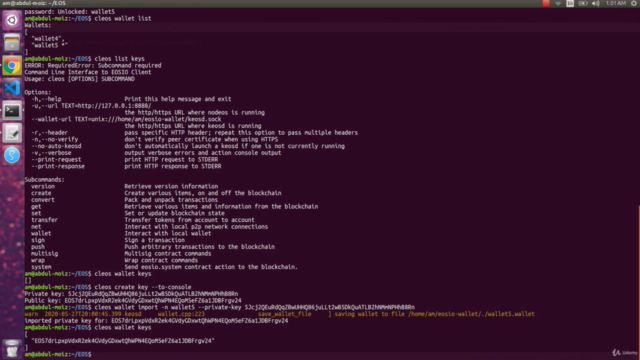Click the 'convert' subcommand
640x360 pixels.
[x=43, y=200]
